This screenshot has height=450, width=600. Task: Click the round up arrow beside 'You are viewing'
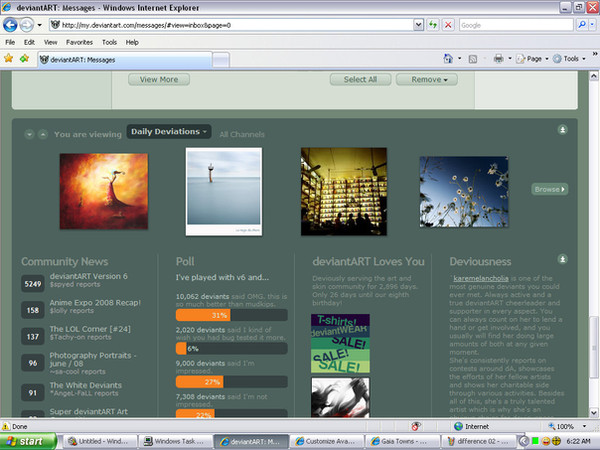tap(43, 134)
